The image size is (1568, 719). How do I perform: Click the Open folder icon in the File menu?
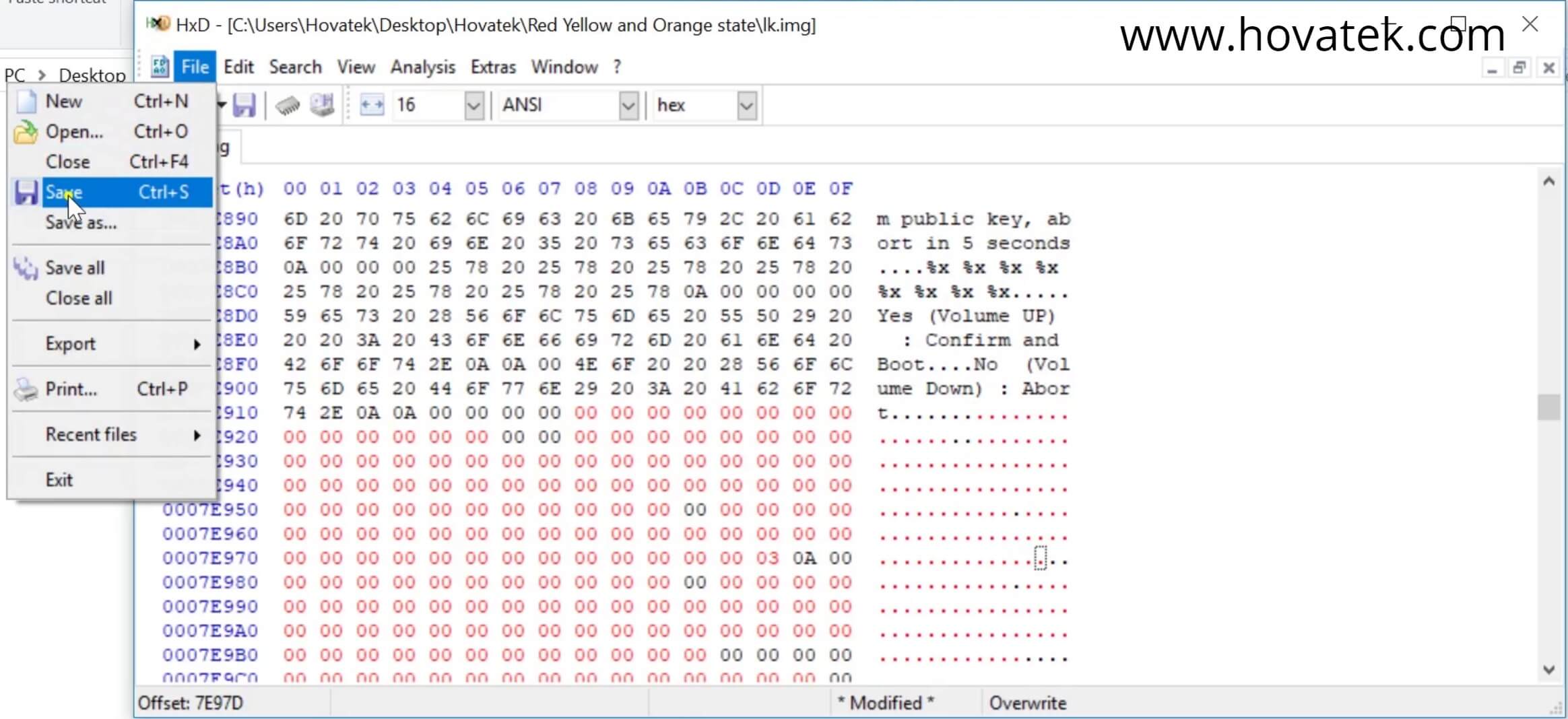click(25, 131)
